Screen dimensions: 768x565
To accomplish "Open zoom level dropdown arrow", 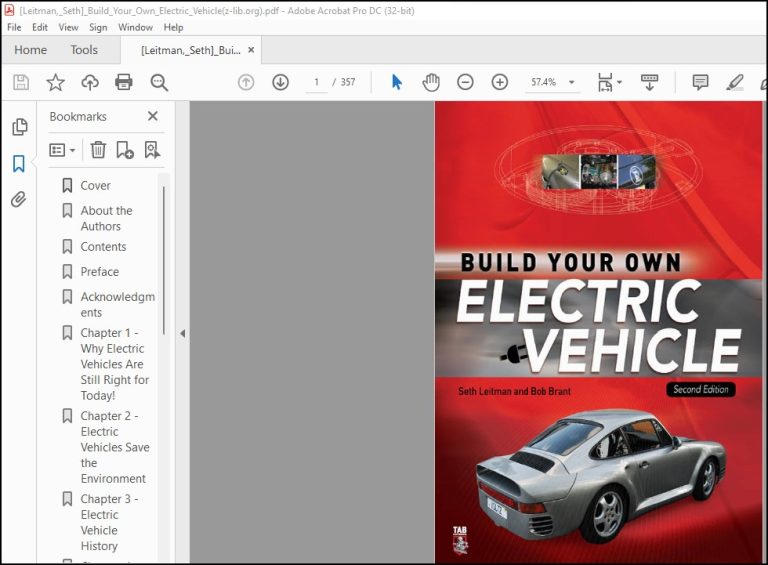I will pyautogui.click(x=572, y=82).
